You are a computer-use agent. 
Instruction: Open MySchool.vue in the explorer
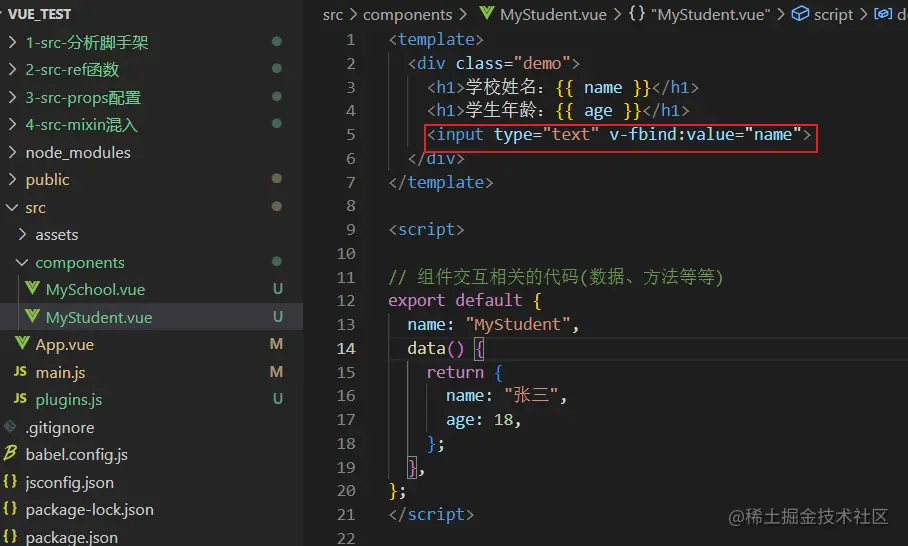[x=96, y=290]
